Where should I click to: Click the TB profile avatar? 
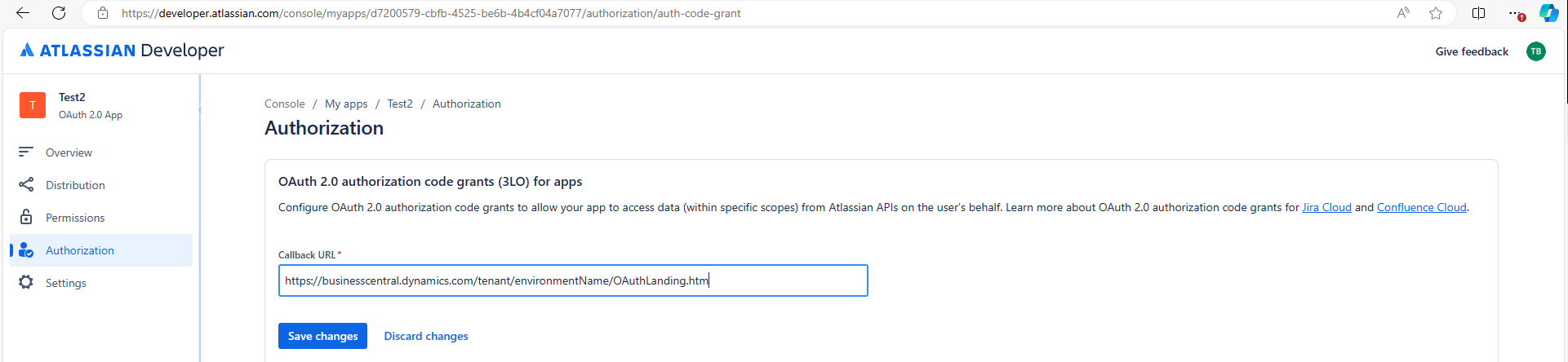click(1535, 51)
